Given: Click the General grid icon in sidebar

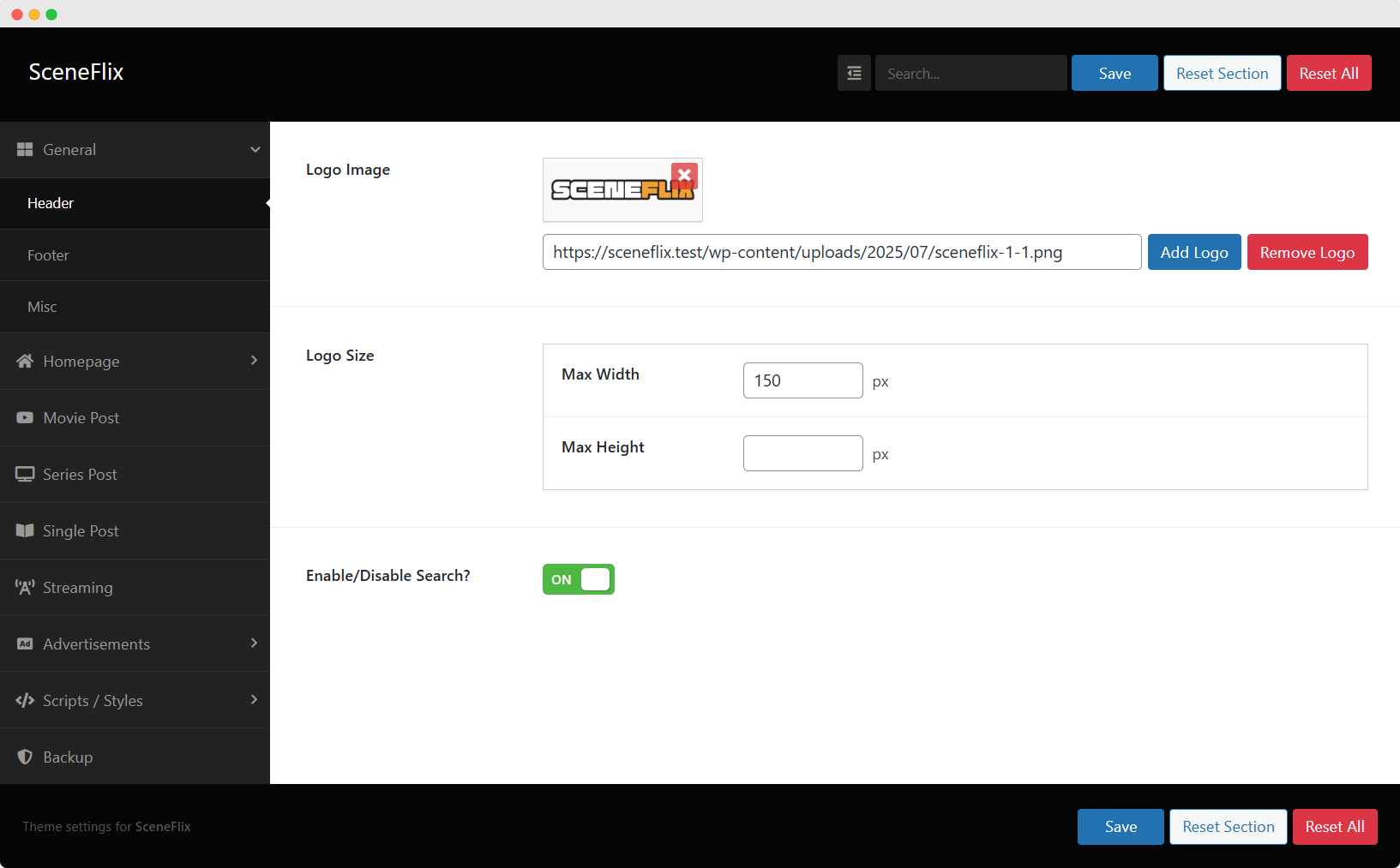Looking at the screenshot, I should pyautogui.click(x=25, y=149).
